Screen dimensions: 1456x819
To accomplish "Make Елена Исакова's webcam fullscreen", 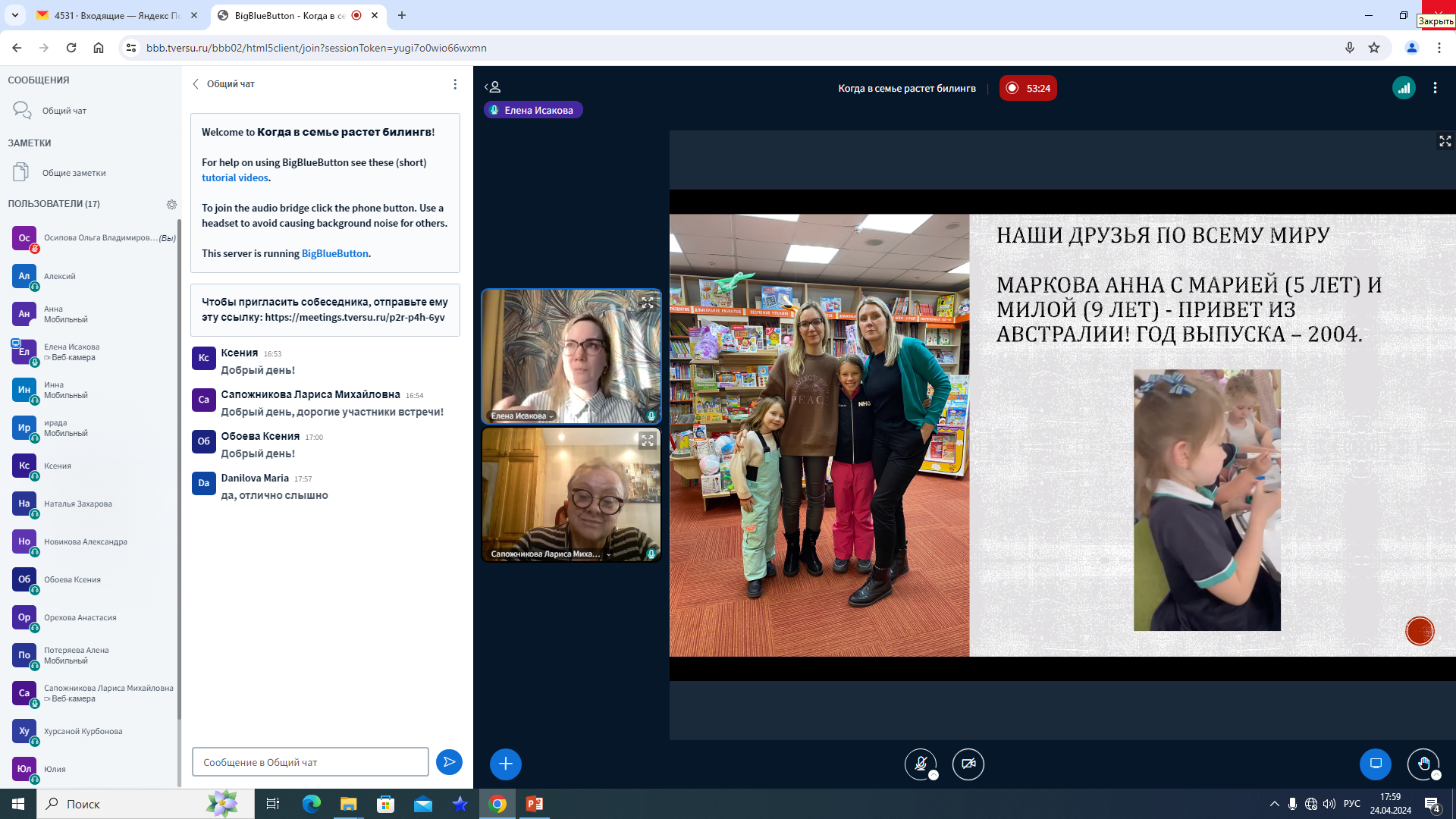I will [648, 303].
